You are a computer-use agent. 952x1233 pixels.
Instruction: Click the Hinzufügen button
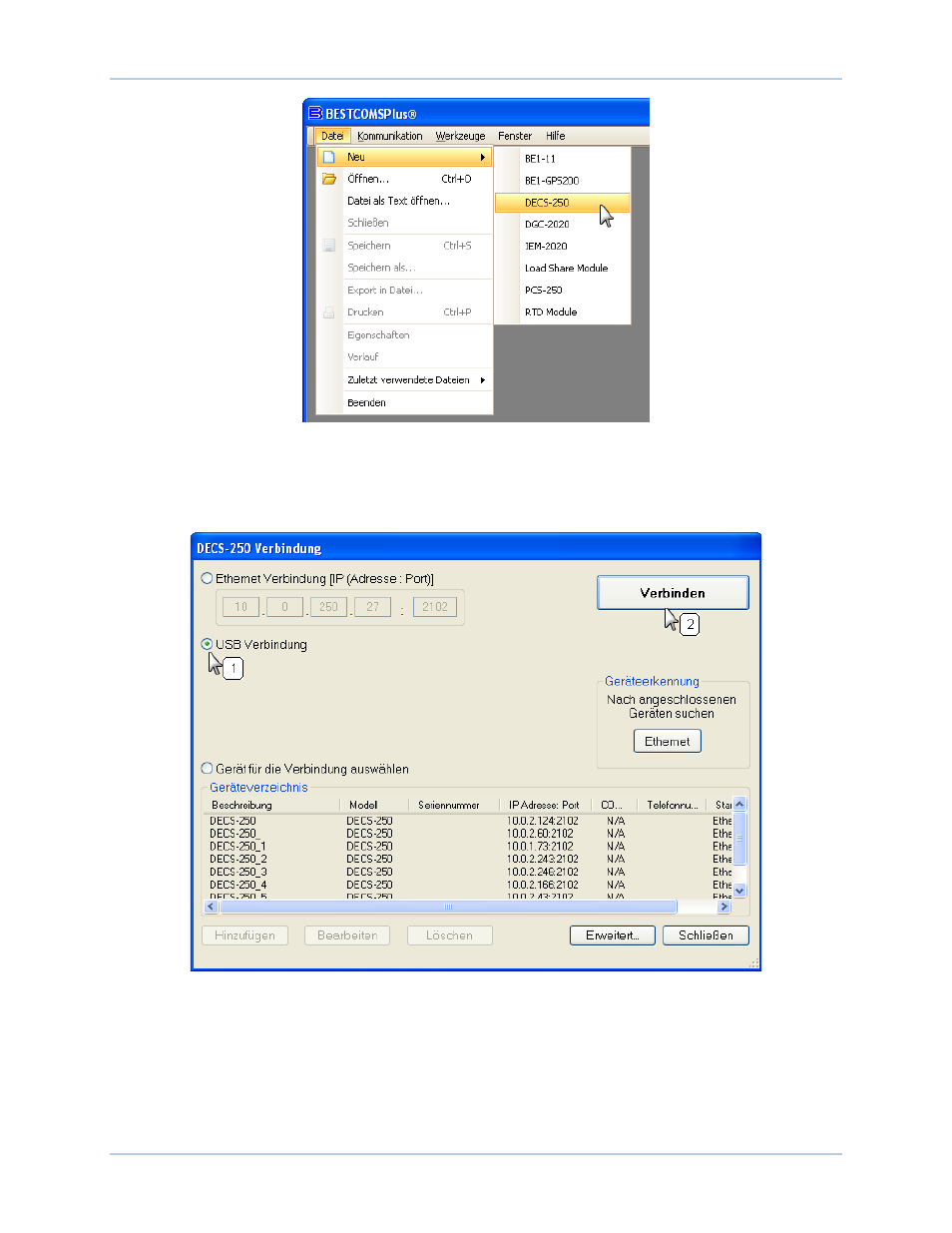pyautogui.click(x=244, y=935)
